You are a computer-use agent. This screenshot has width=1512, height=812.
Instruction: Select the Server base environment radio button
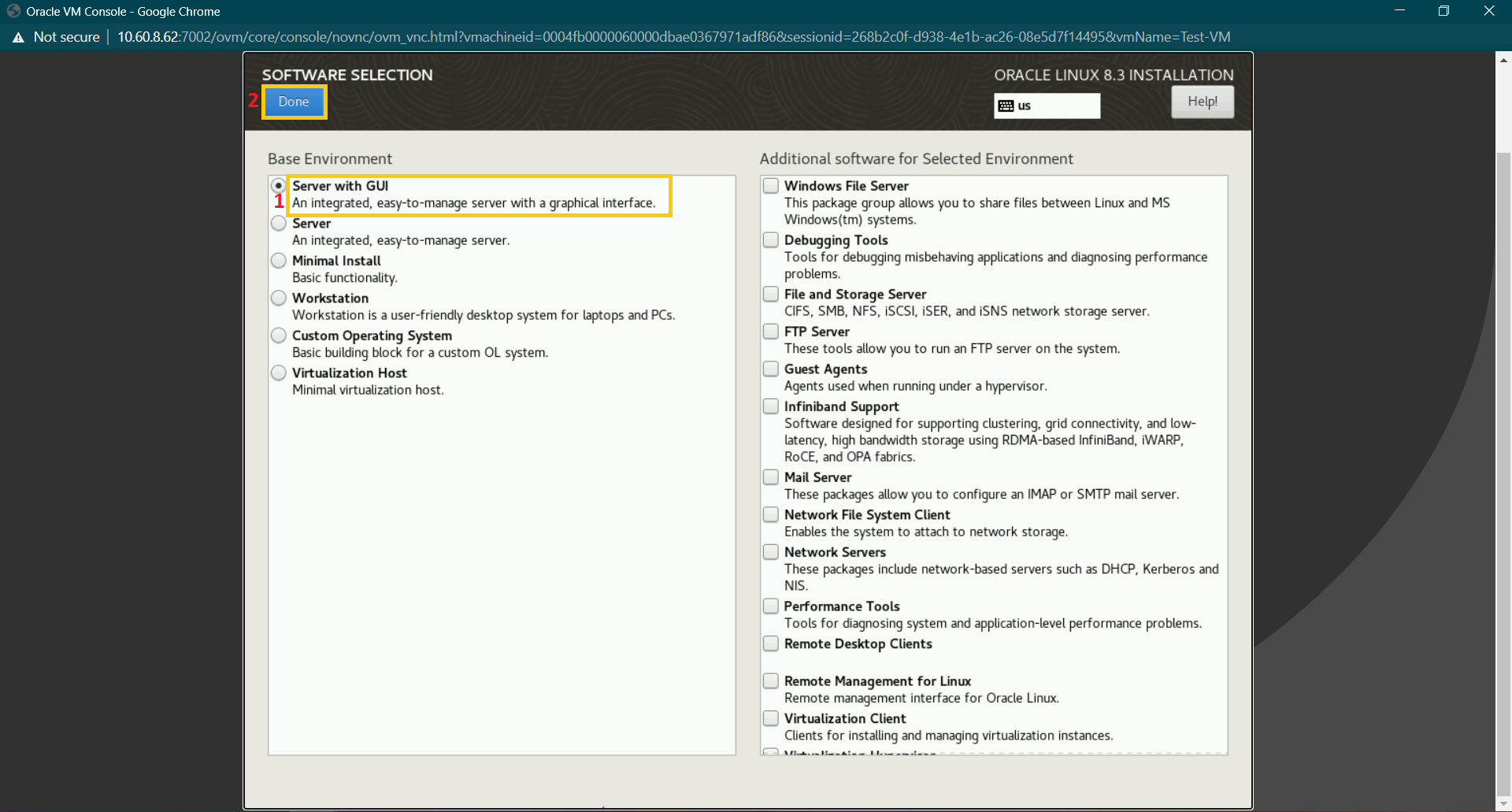click(x=278, y=223)
